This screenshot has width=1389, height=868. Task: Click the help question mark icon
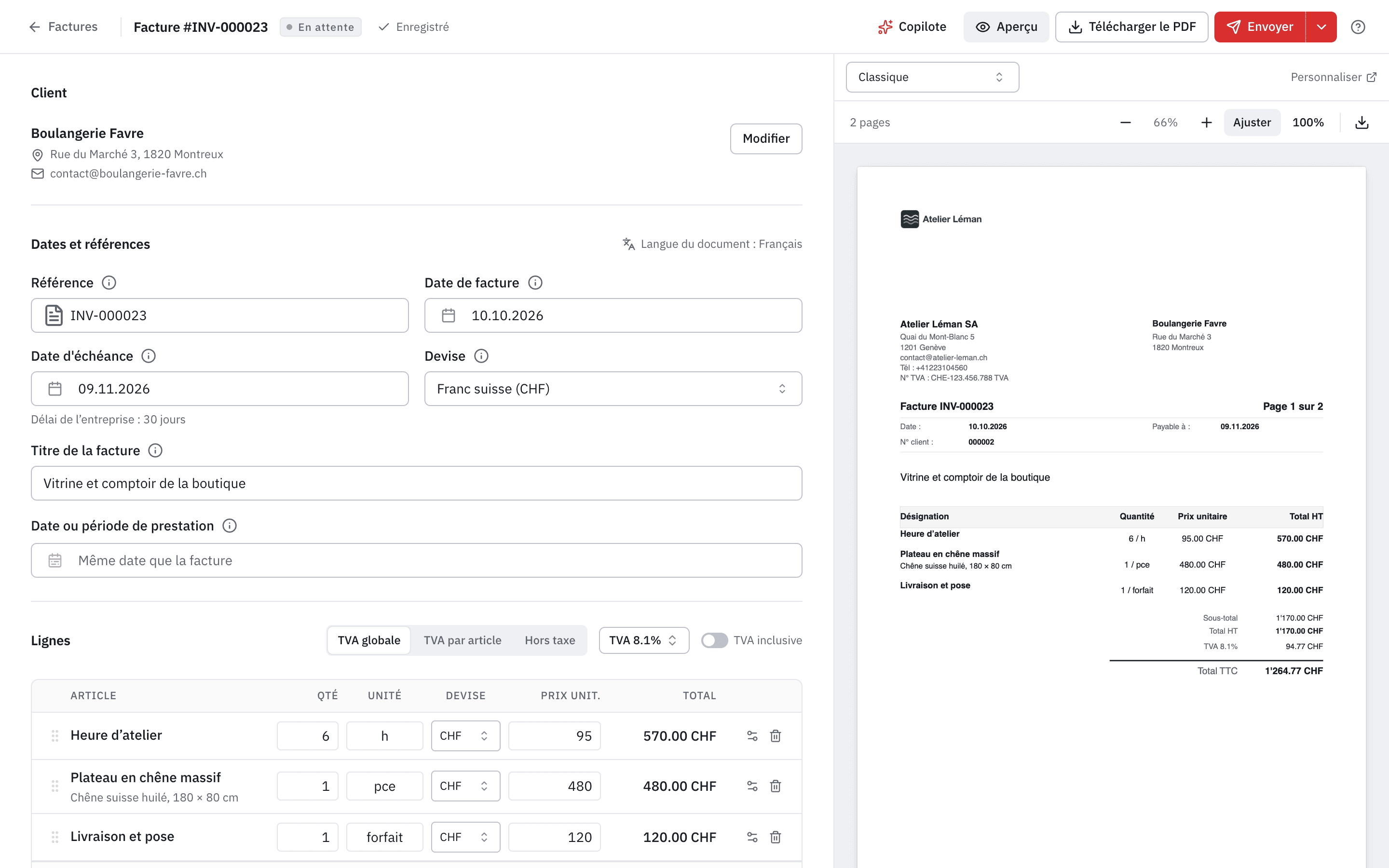coord(1358,27)
